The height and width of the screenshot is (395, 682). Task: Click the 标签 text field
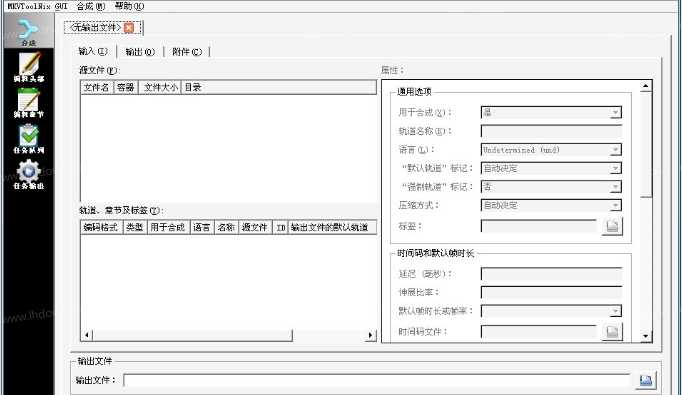[x=539, y=226]
